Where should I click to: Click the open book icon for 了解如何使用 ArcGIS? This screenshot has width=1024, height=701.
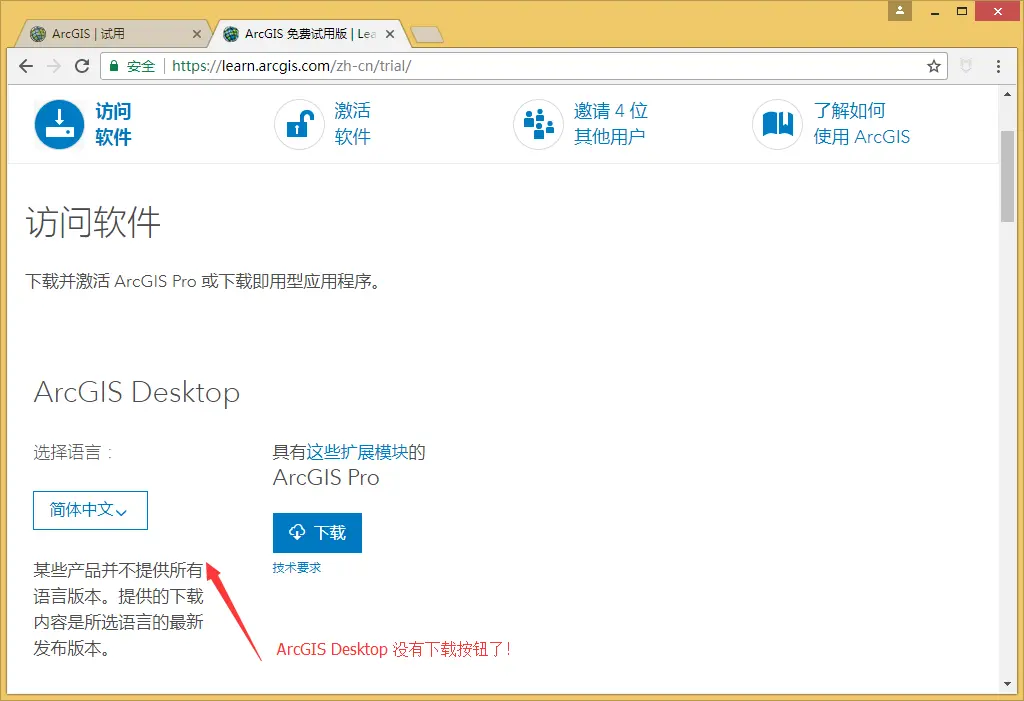coord(777,124)
